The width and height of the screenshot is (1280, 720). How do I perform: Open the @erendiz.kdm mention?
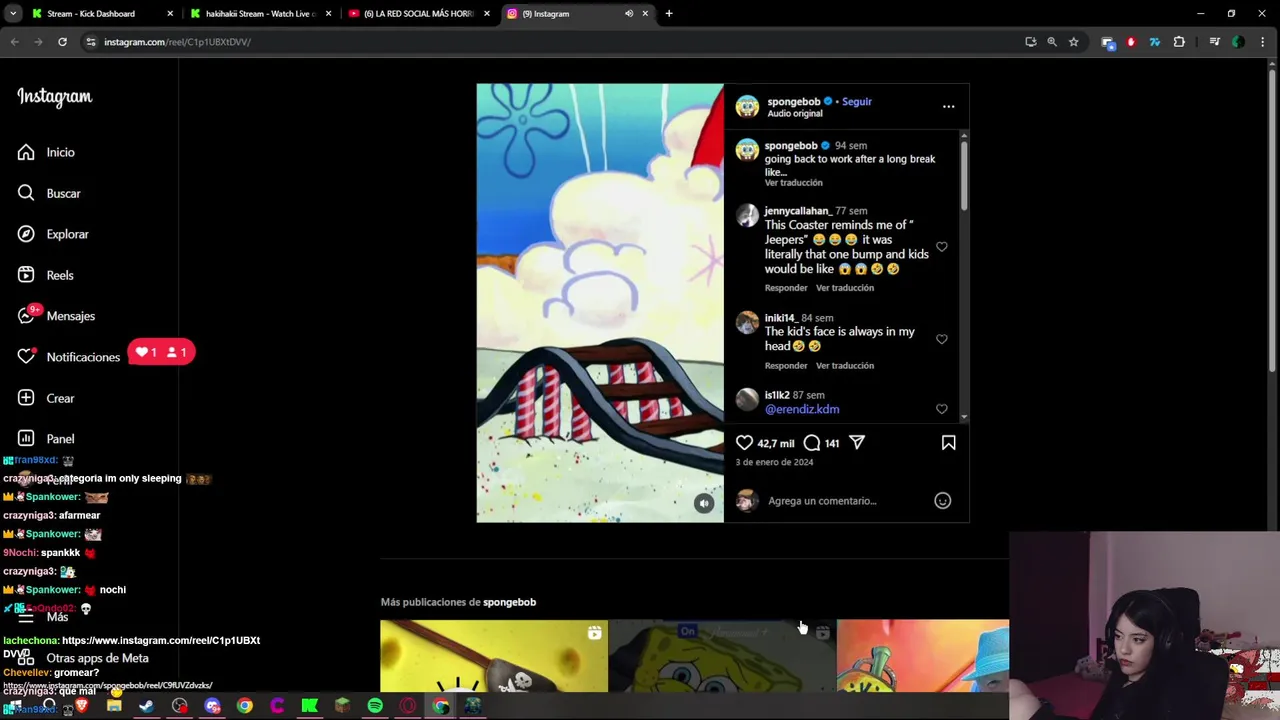pos(802,409)
